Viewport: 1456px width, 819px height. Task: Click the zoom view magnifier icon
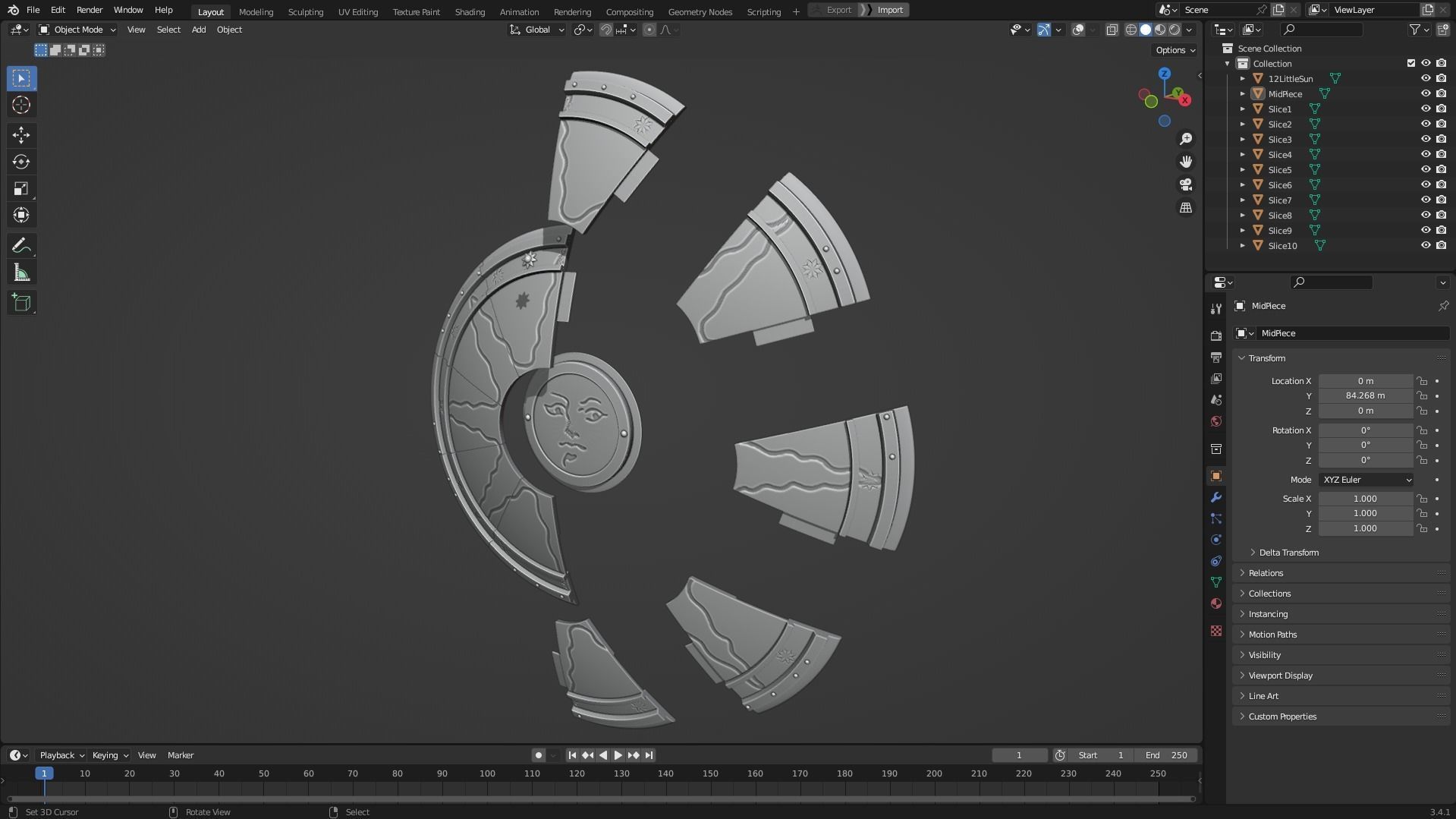coord(1186,139)
